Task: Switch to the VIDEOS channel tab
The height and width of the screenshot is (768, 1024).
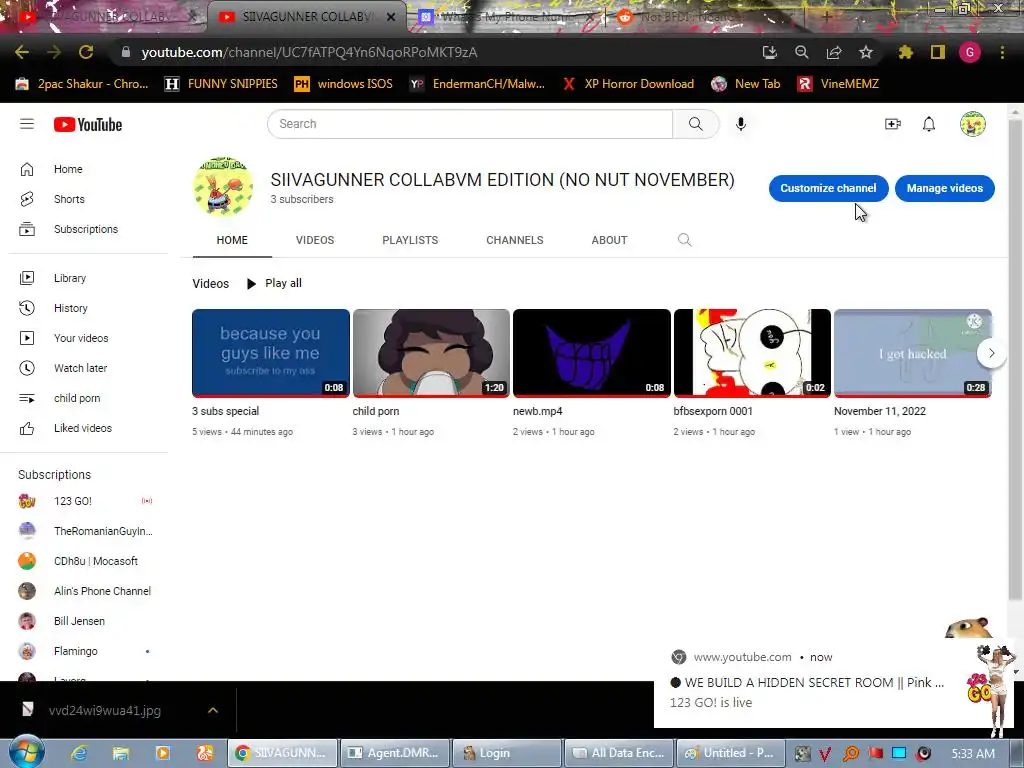Action: coord(315,240)
